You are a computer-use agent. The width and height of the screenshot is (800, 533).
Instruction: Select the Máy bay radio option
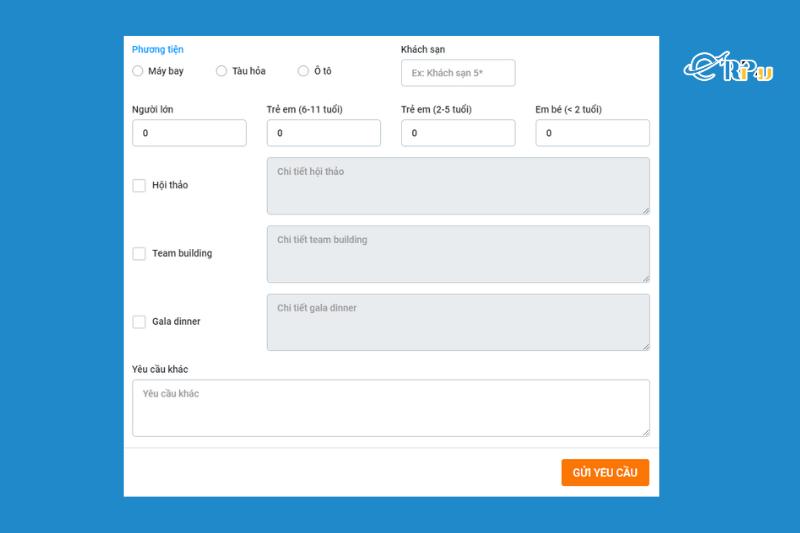click(x=138, y=71)
